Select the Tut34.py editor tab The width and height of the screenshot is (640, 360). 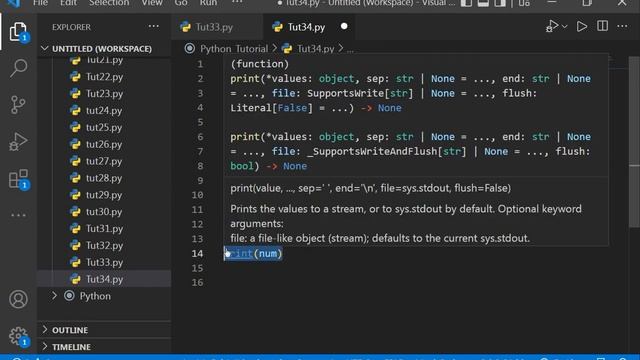pos(309,27)
